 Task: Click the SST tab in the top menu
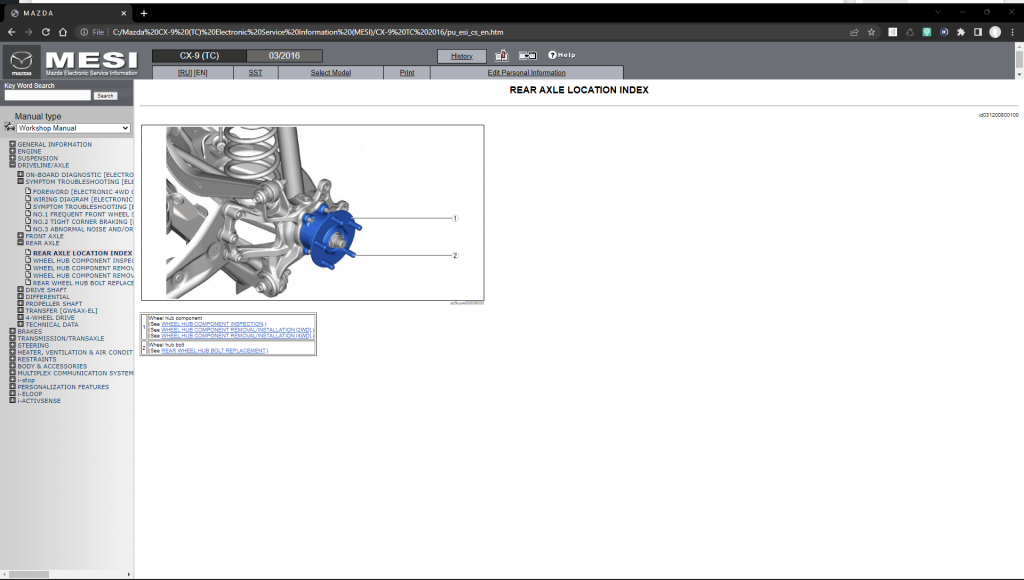point(255,73)
